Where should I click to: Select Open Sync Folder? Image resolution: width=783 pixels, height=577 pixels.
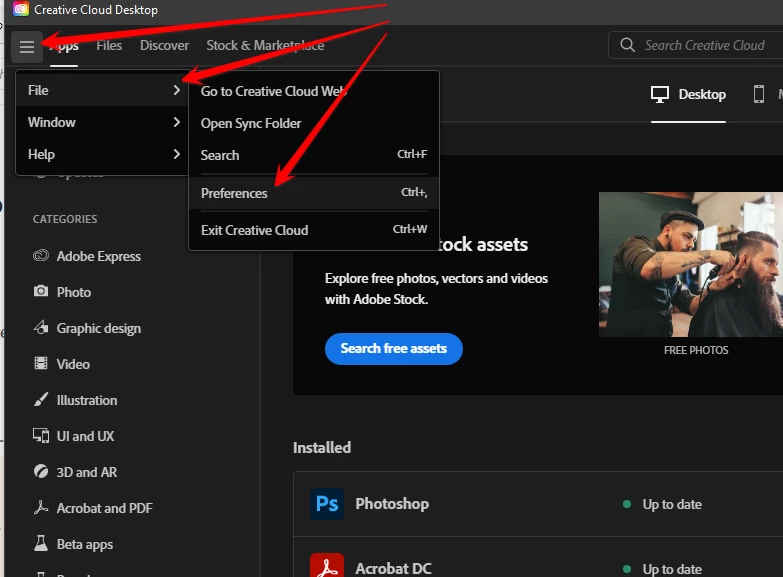point(314,123)
